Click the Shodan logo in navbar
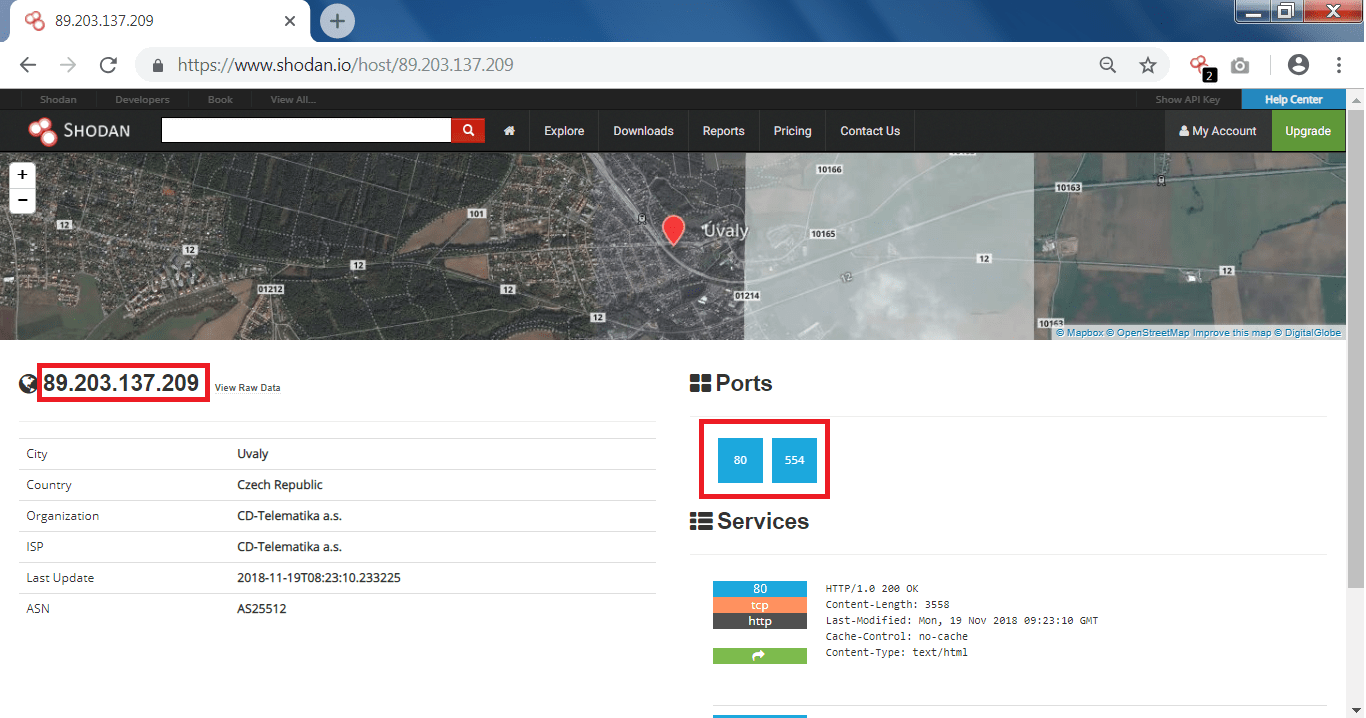This screenshot has height=718, width=1366. 79,130
